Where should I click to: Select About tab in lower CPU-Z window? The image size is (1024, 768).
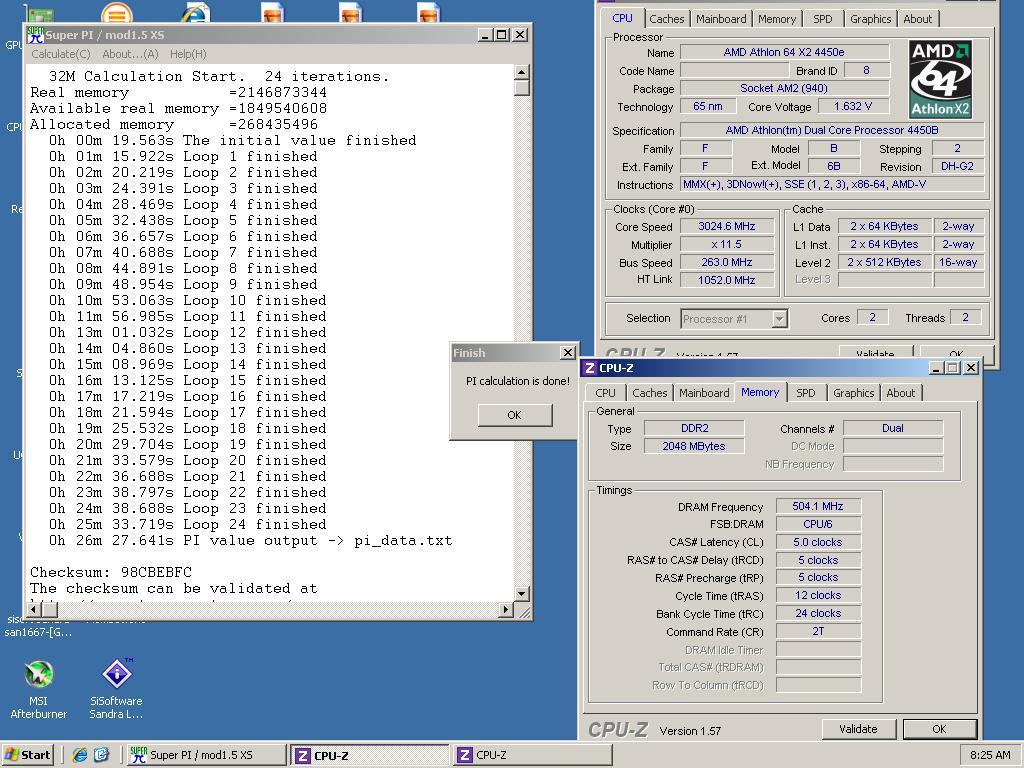click(x=901, y=392)
